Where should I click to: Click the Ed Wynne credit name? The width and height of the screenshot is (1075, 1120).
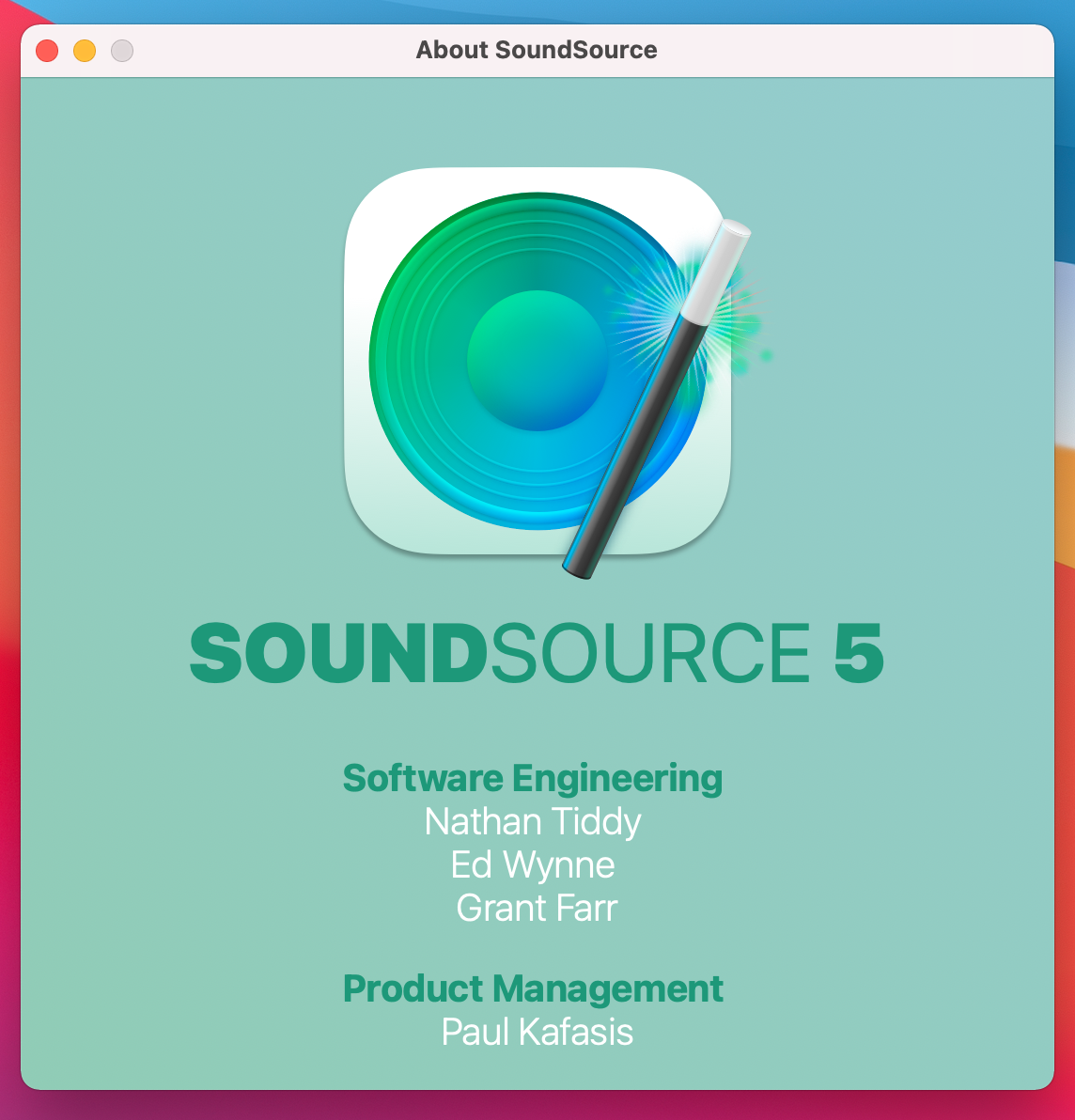click(x=533, y=865)
